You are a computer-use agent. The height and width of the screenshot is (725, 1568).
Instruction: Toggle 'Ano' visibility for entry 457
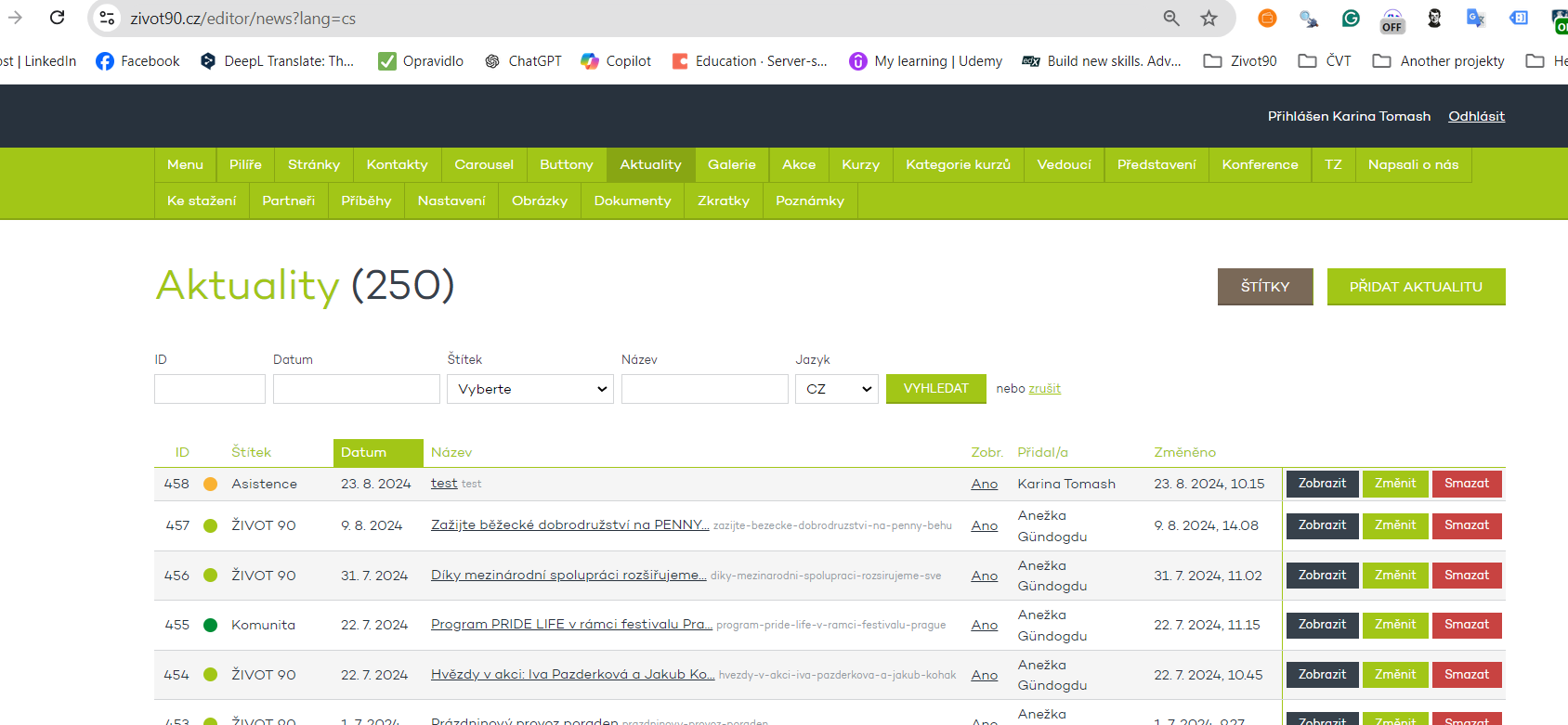[984, 525]
